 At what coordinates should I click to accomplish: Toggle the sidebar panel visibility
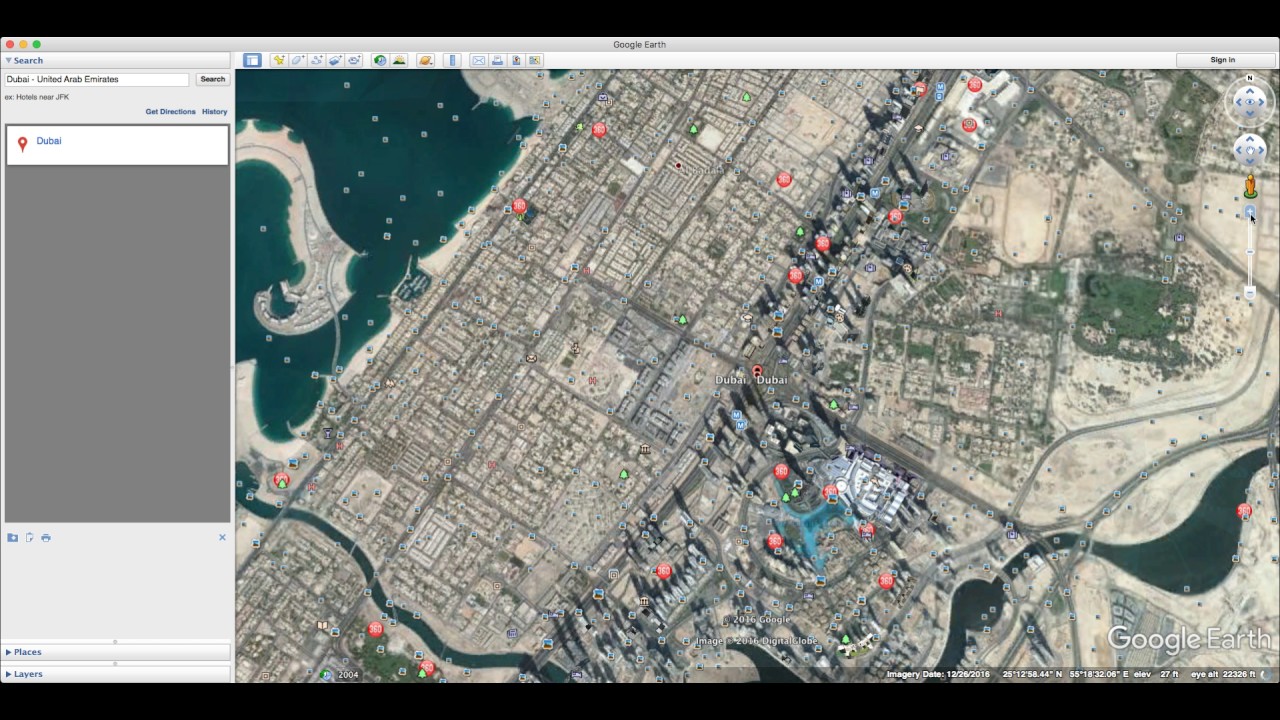[x=252, y=60]
